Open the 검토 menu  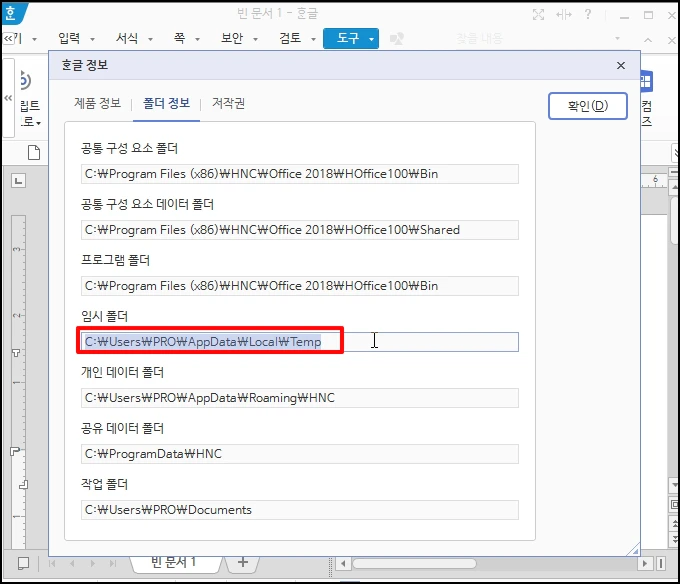(290, 39)
